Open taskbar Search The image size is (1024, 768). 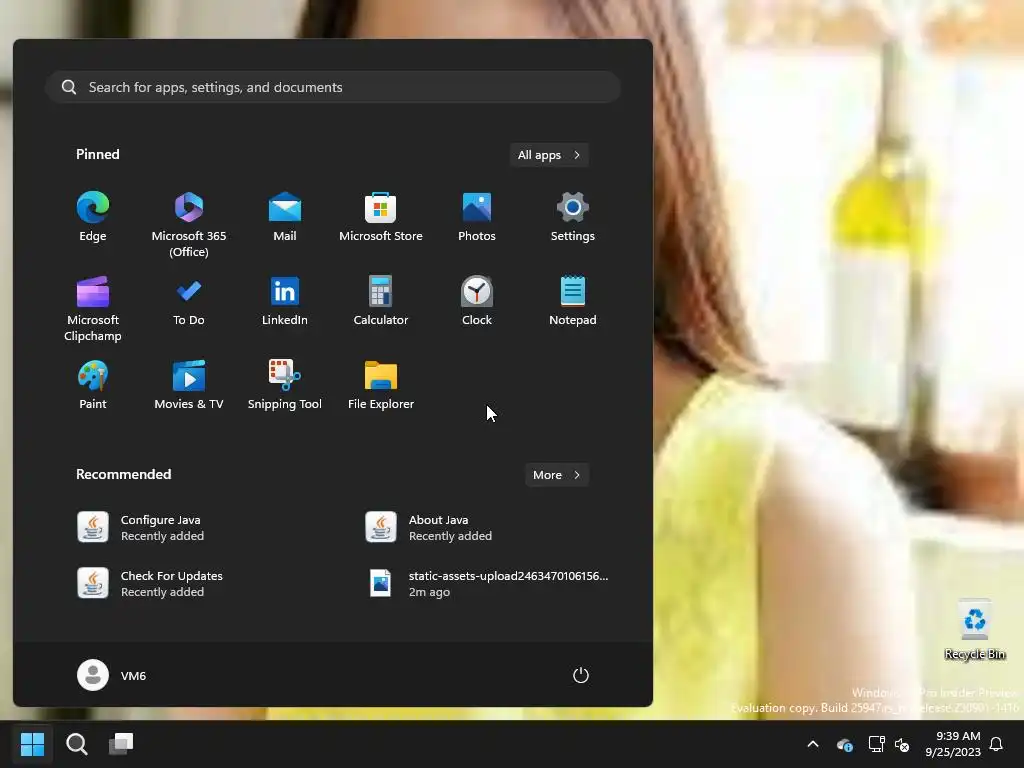76,744
